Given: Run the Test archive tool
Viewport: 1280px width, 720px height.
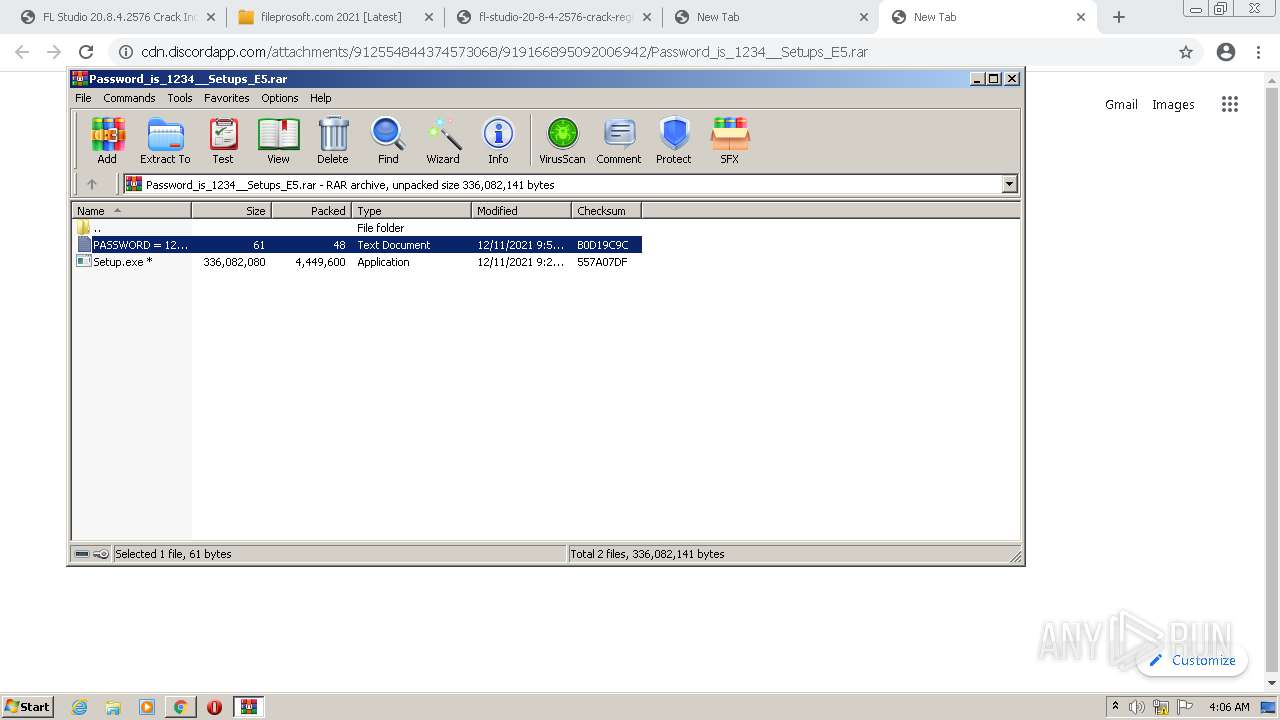Looking at the screenshot, I should coord(223,140).
